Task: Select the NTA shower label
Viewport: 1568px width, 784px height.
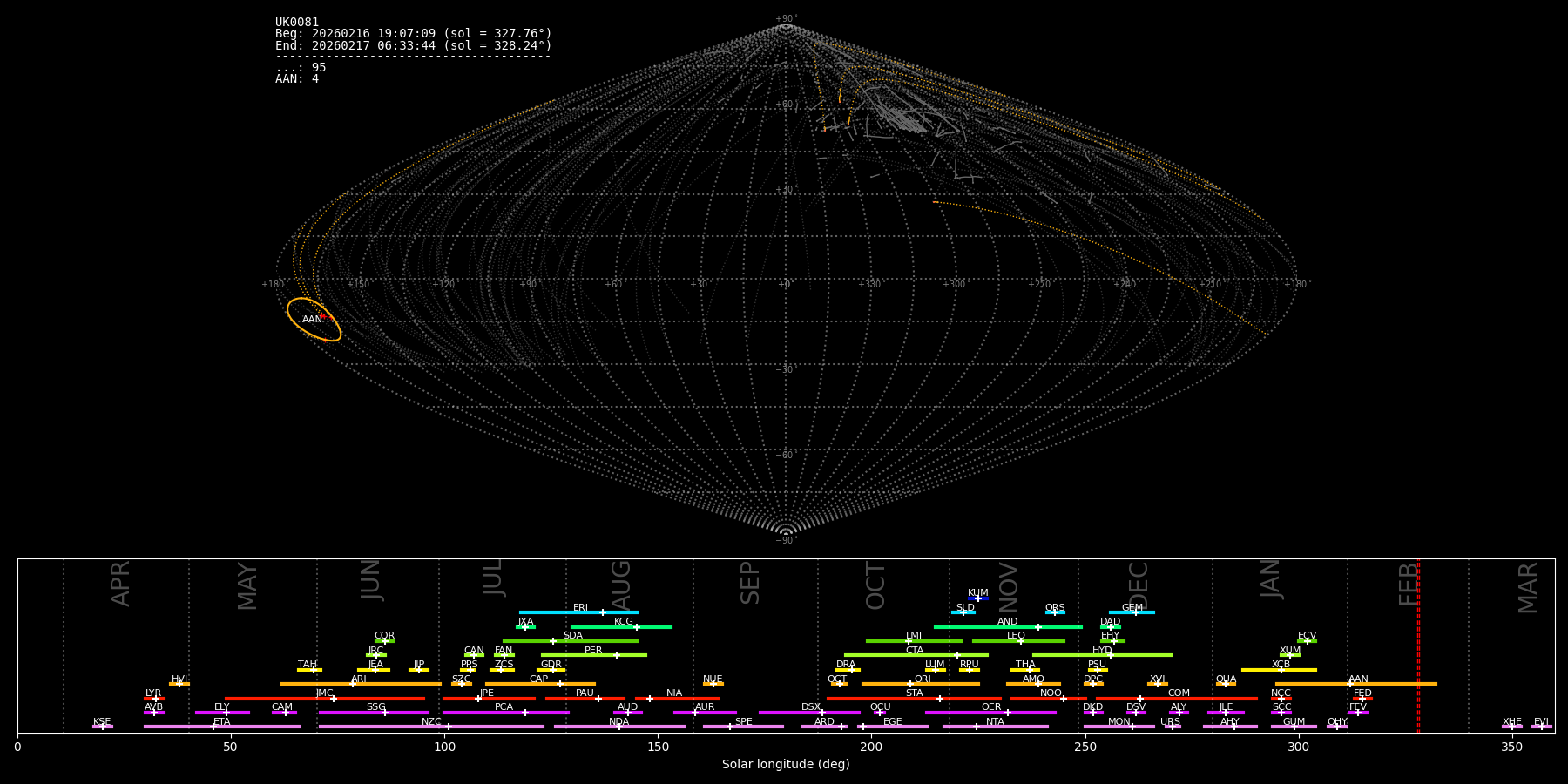Action: click(995, 722)
